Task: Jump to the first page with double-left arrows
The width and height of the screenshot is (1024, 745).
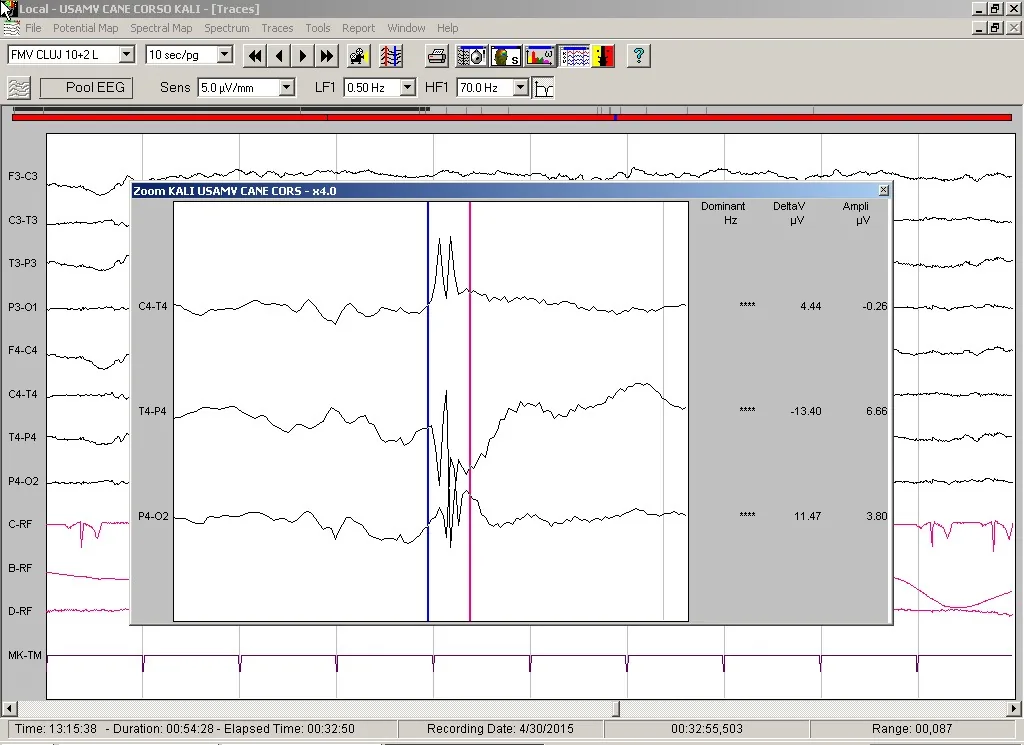Action: pyautogui.click(x=255, y=56)
